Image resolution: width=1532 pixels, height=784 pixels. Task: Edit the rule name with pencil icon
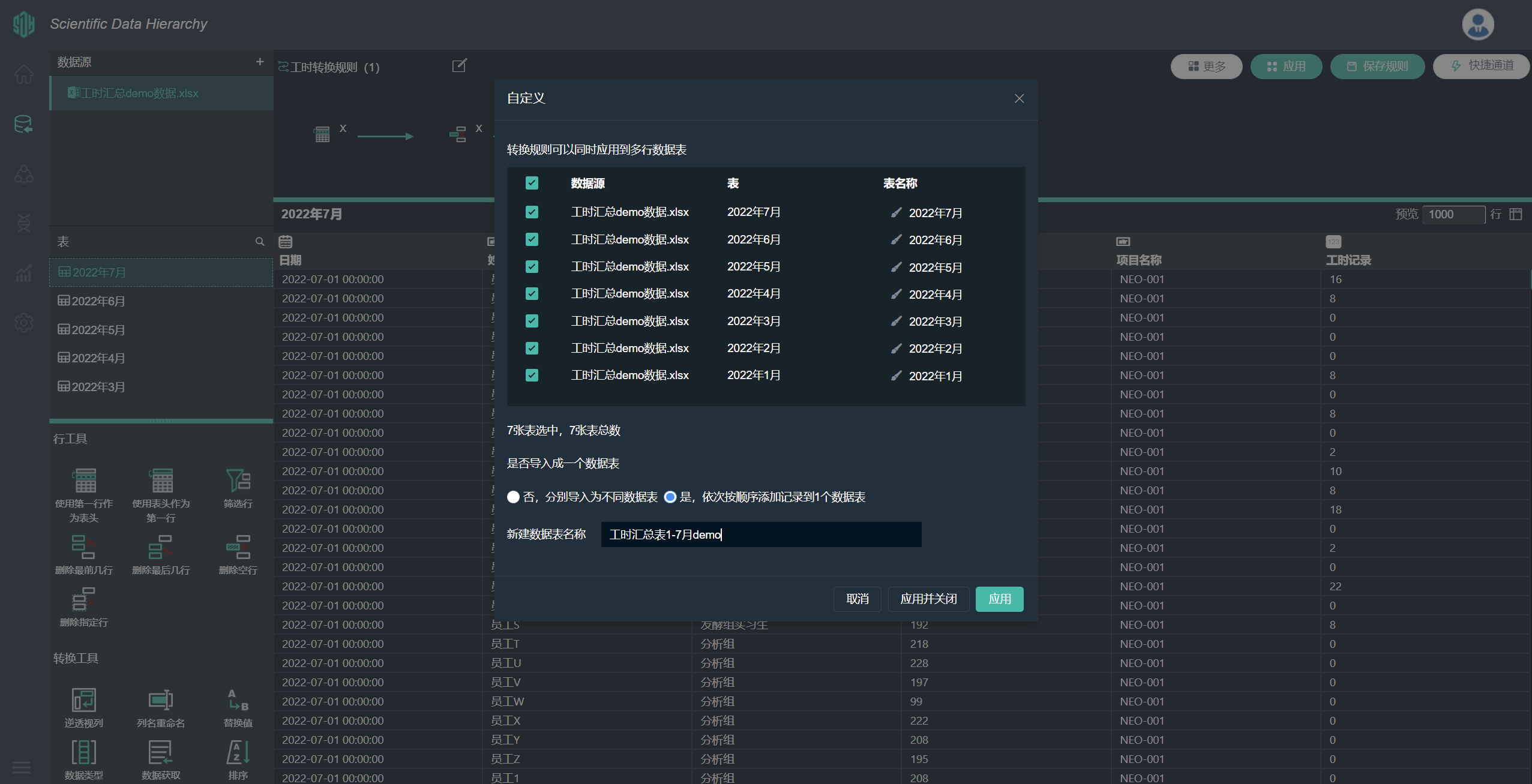[x=459, y=66]
